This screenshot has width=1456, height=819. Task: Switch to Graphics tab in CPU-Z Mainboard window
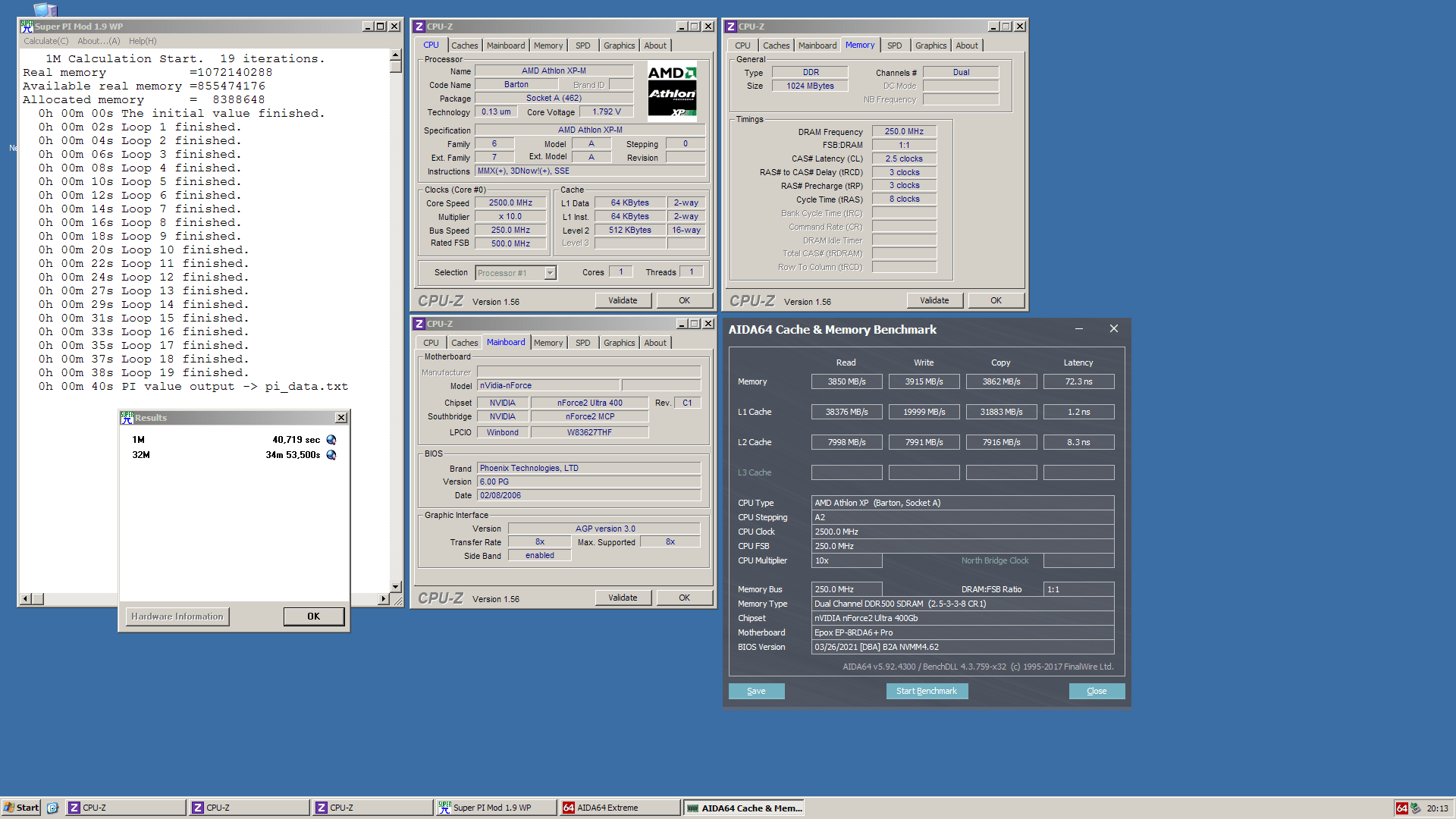619,343
